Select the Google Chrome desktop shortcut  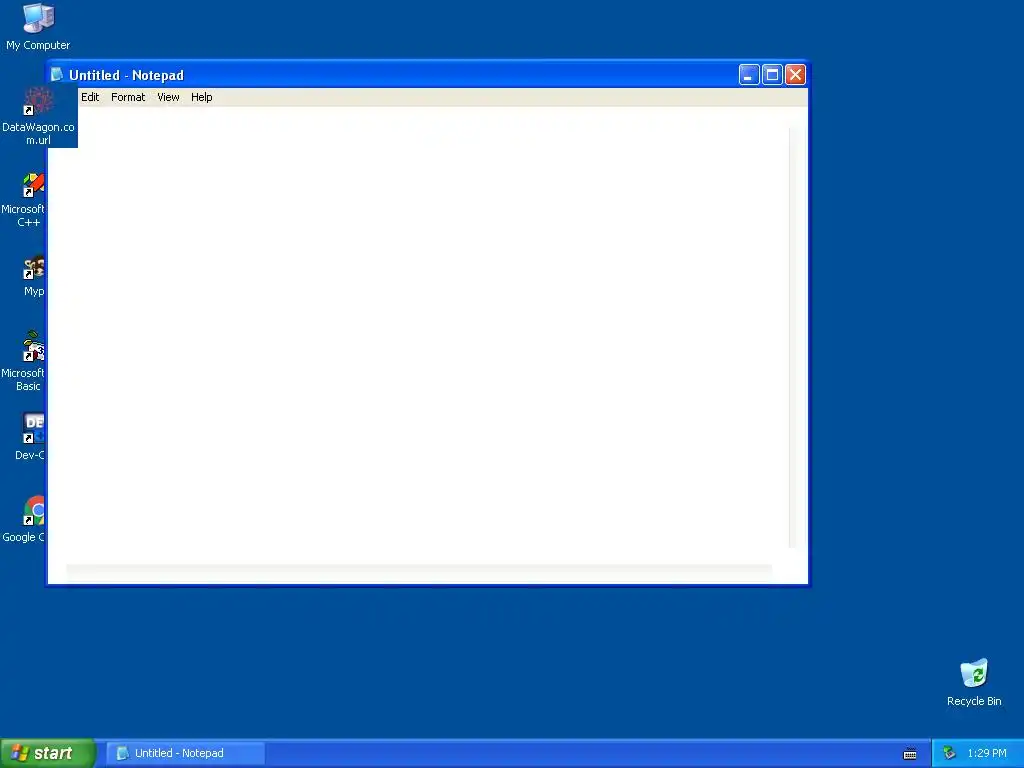coord(25,519)
